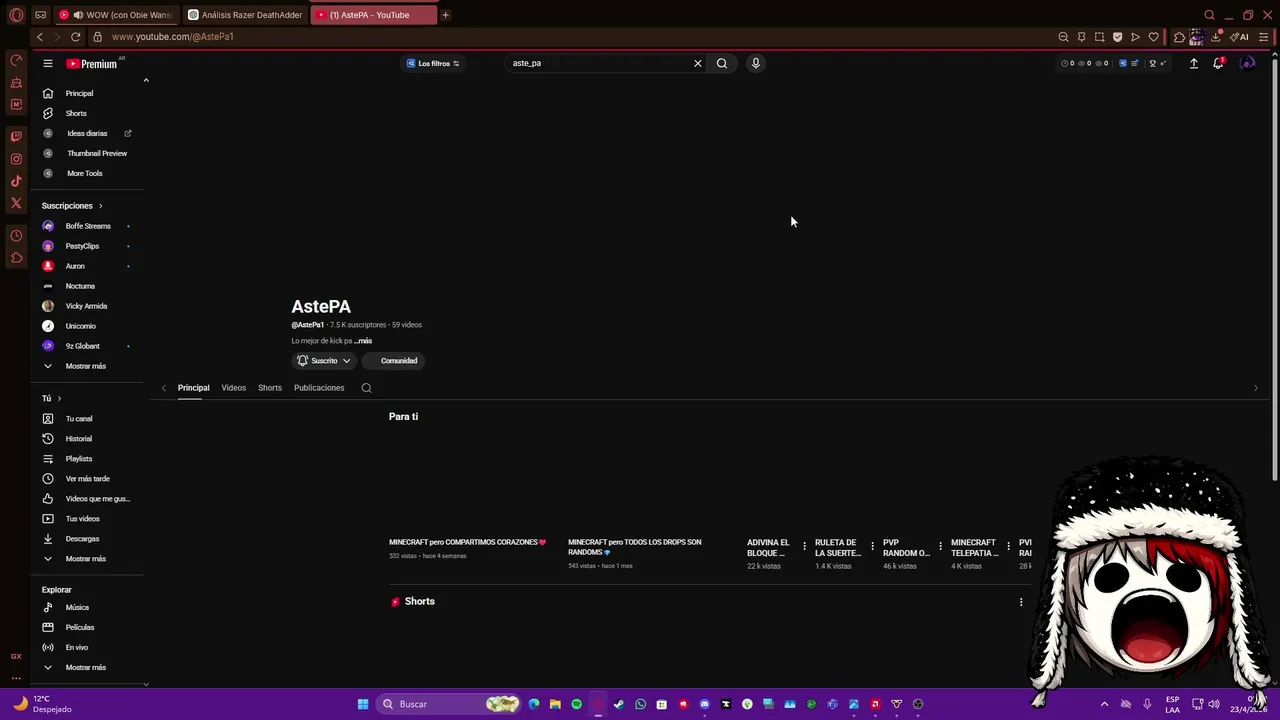Open Descargas downloads
Screen dimensions: 1280x720
(82, 539)
